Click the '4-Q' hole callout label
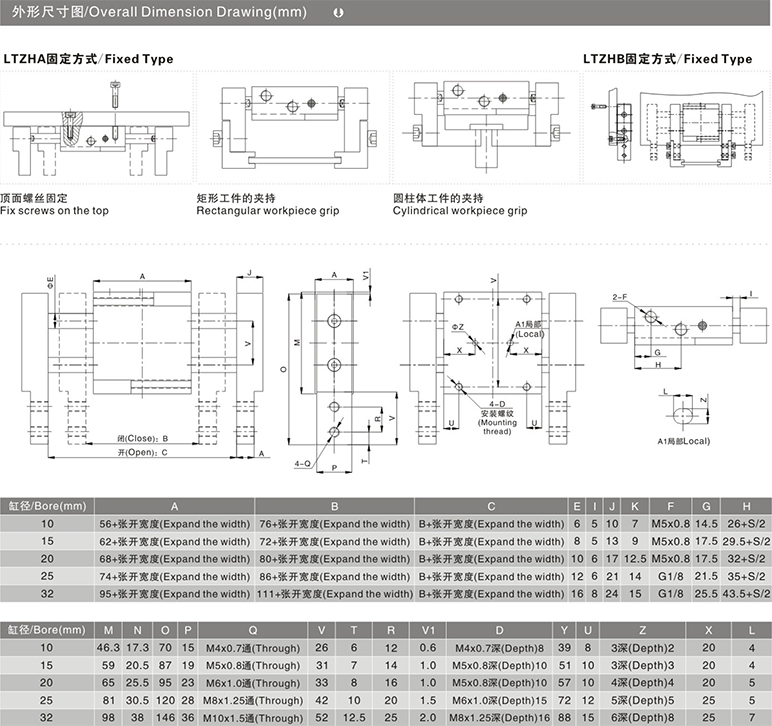Image resolution: width=772 pixels, height=726 pixels. coord(302,463)
